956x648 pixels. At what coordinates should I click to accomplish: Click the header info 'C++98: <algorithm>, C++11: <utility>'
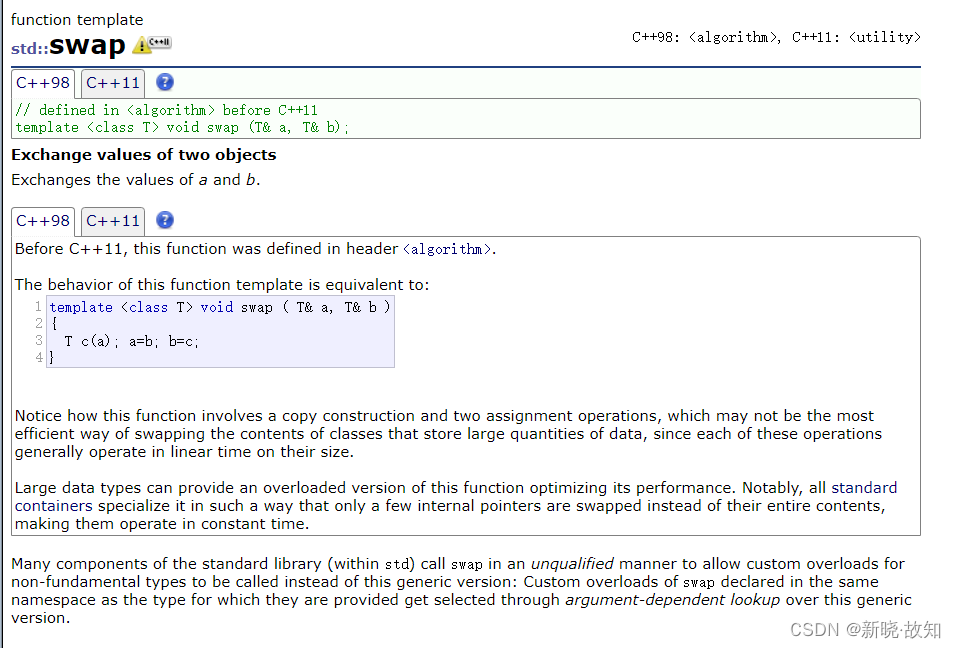coord(776,37)
